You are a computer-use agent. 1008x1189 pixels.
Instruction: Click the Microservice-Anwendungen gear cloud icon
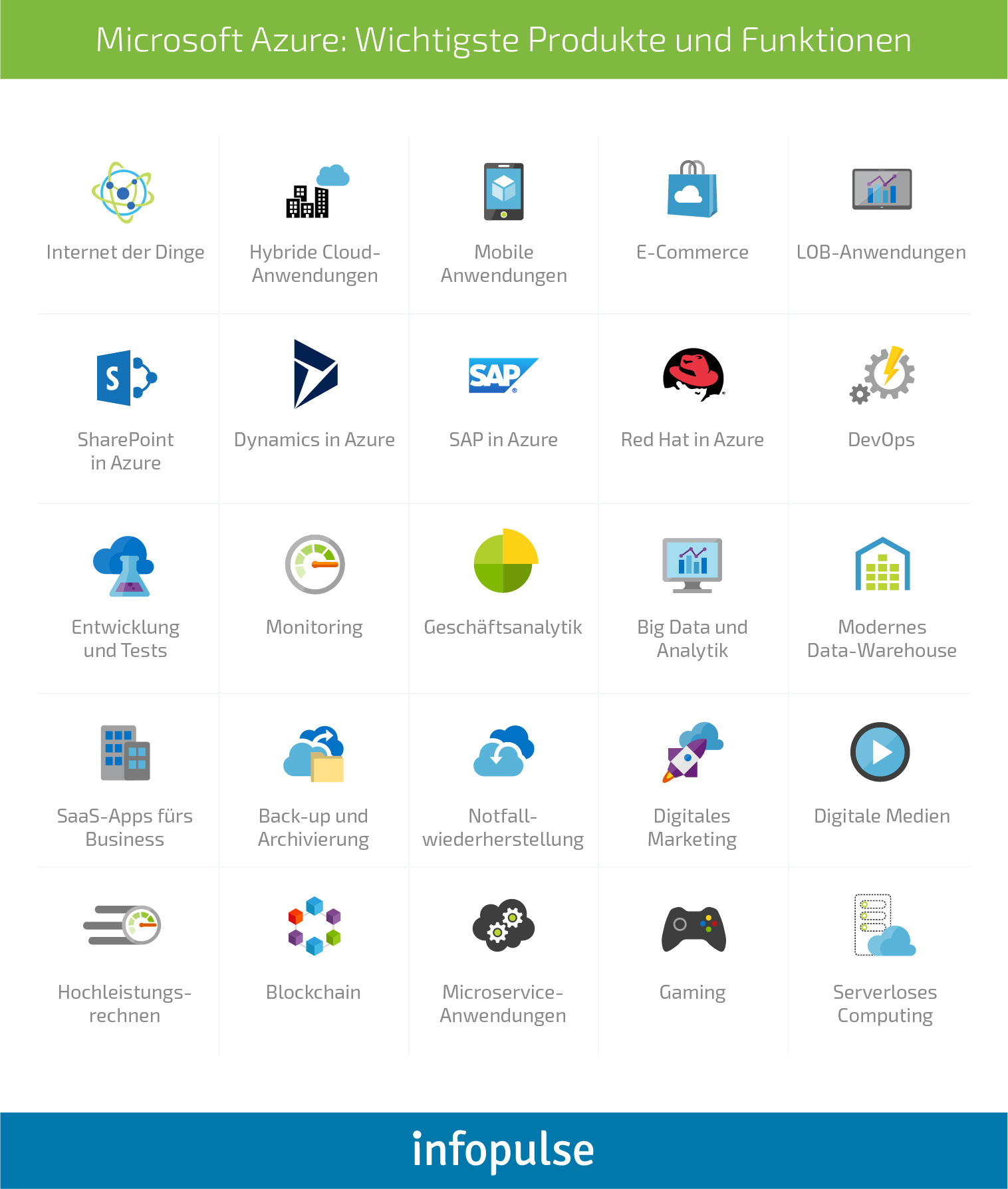click(x=504, y=926)
